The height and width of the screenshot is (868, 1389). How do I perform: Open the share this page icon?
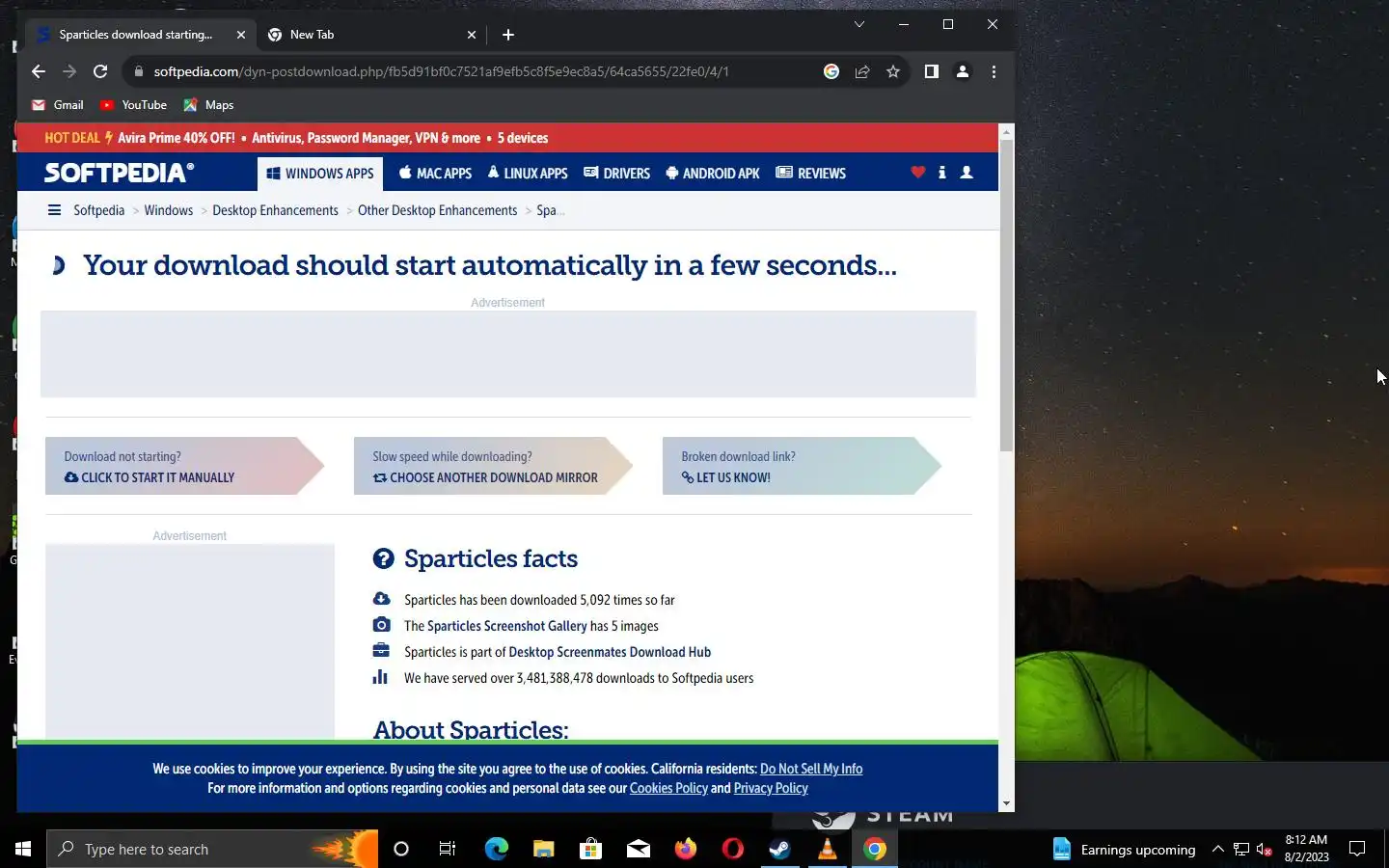point(862,71)
